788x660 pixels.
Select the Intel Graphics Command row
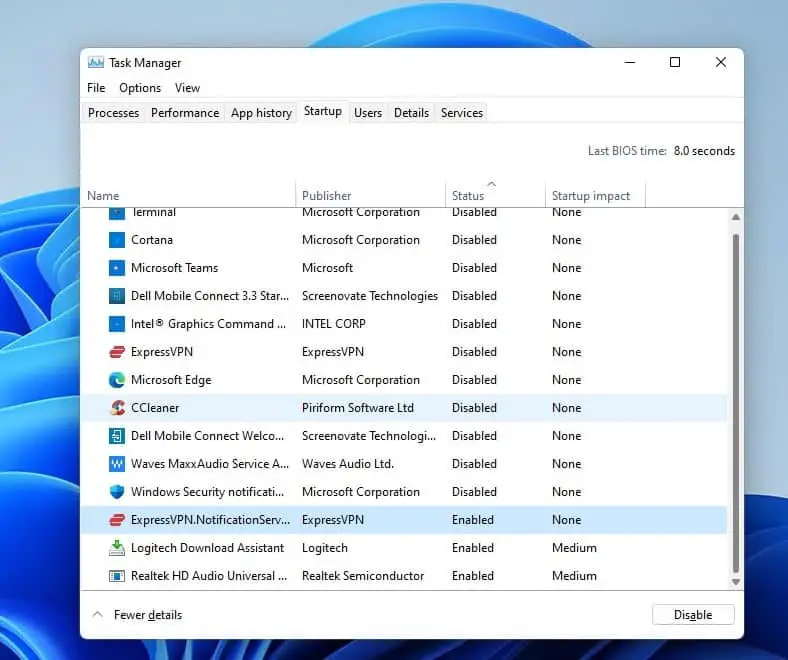pyautogui.click(x=300, y=324)
